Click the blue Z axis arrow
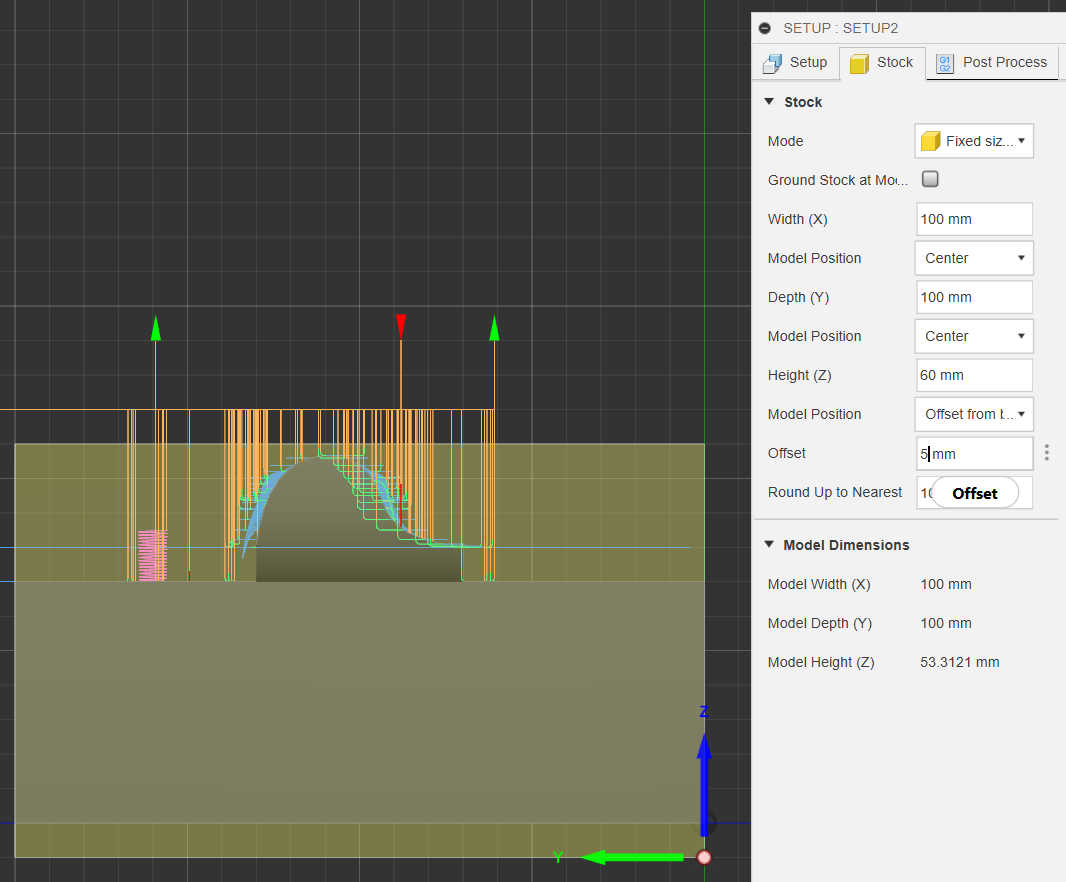 [704, 770]
